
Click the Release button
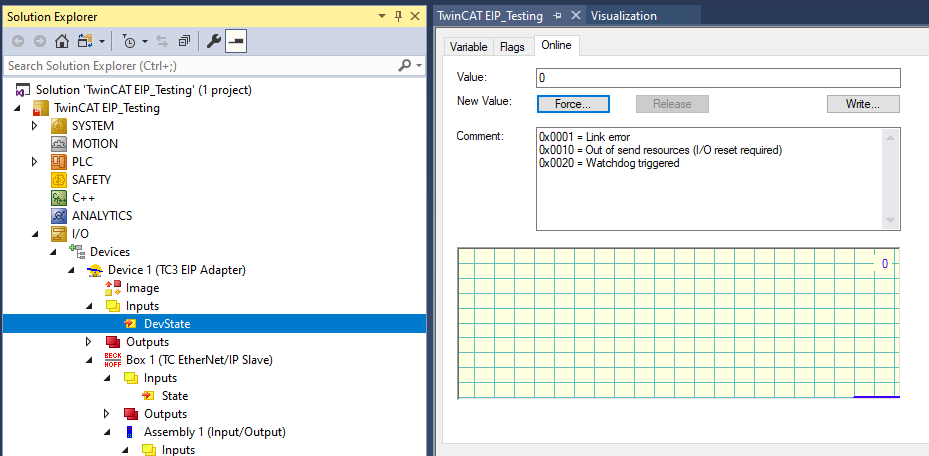click(x=672, y=104)
